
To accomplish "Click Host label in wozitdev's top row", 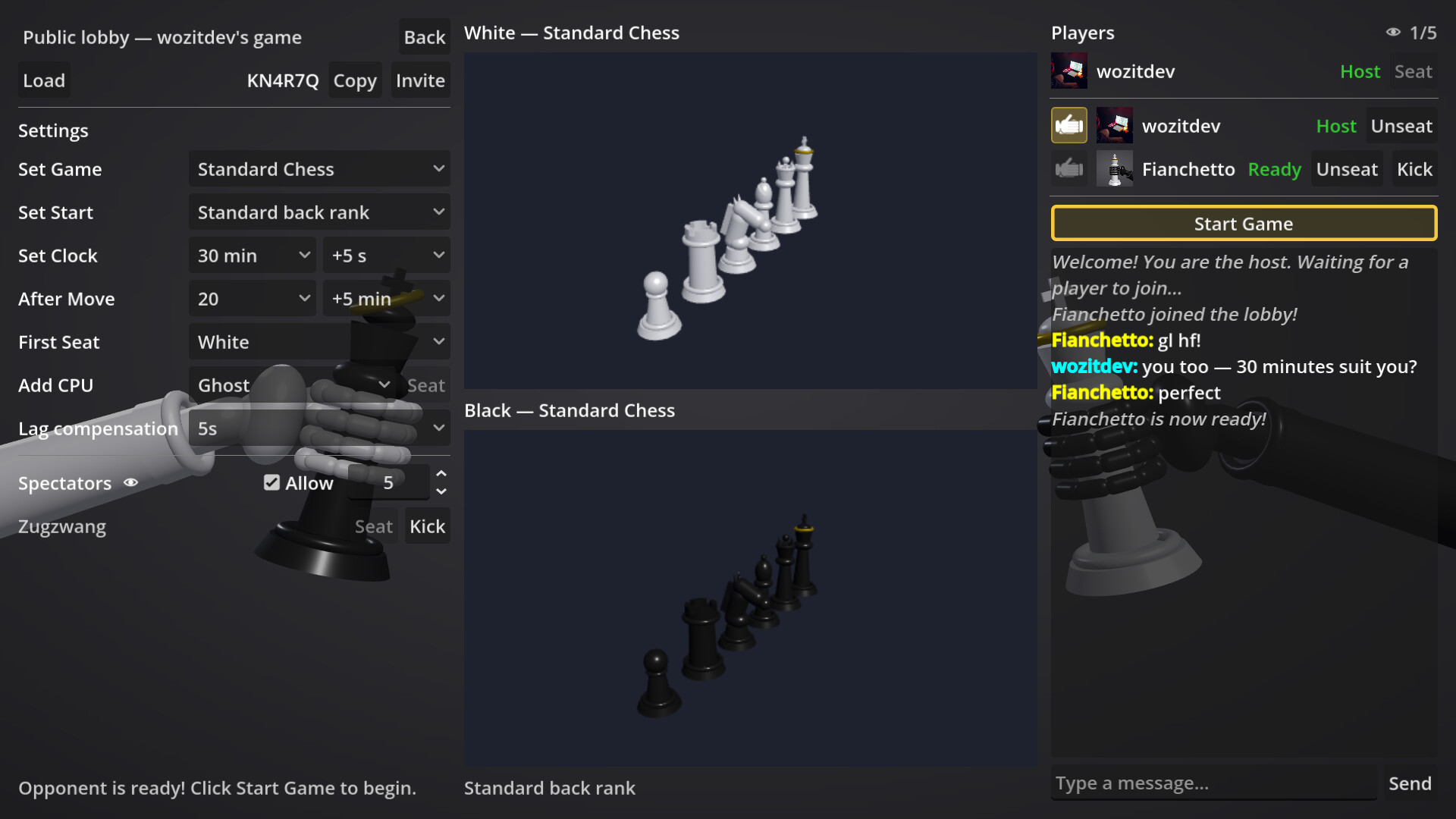I will (x=1360, y=71).
